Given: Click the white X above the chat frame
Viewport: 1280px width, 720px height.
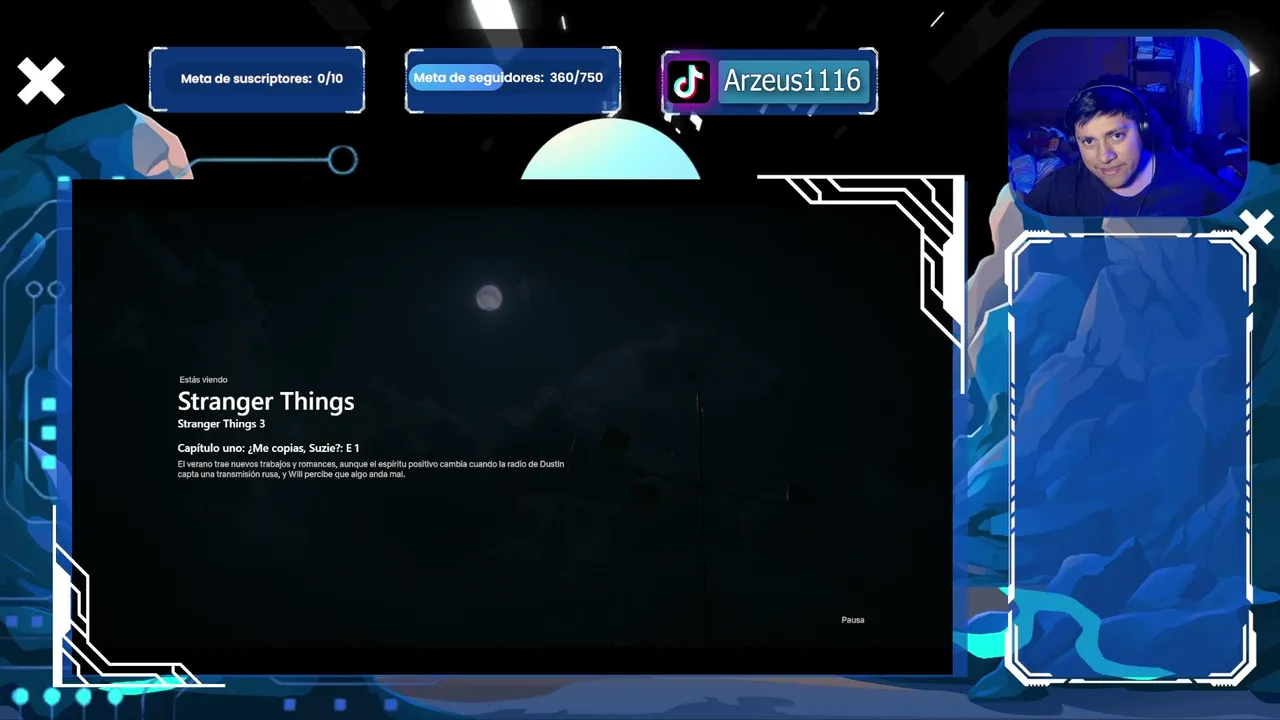Looking at the screenshot, I should (1257, 228).
